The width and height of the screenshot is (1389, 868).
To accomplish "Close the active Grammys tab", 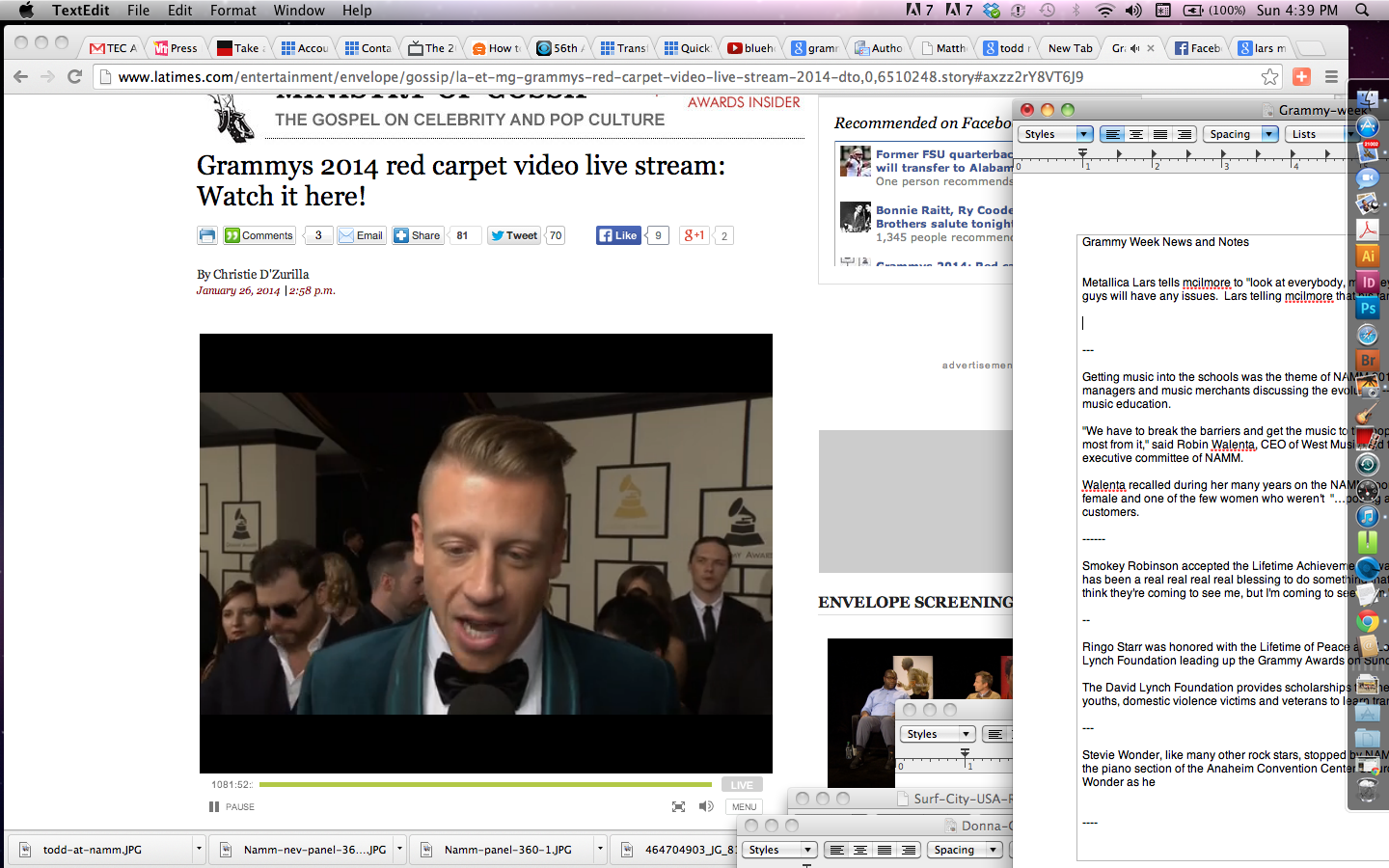I will click(1151, 47).
